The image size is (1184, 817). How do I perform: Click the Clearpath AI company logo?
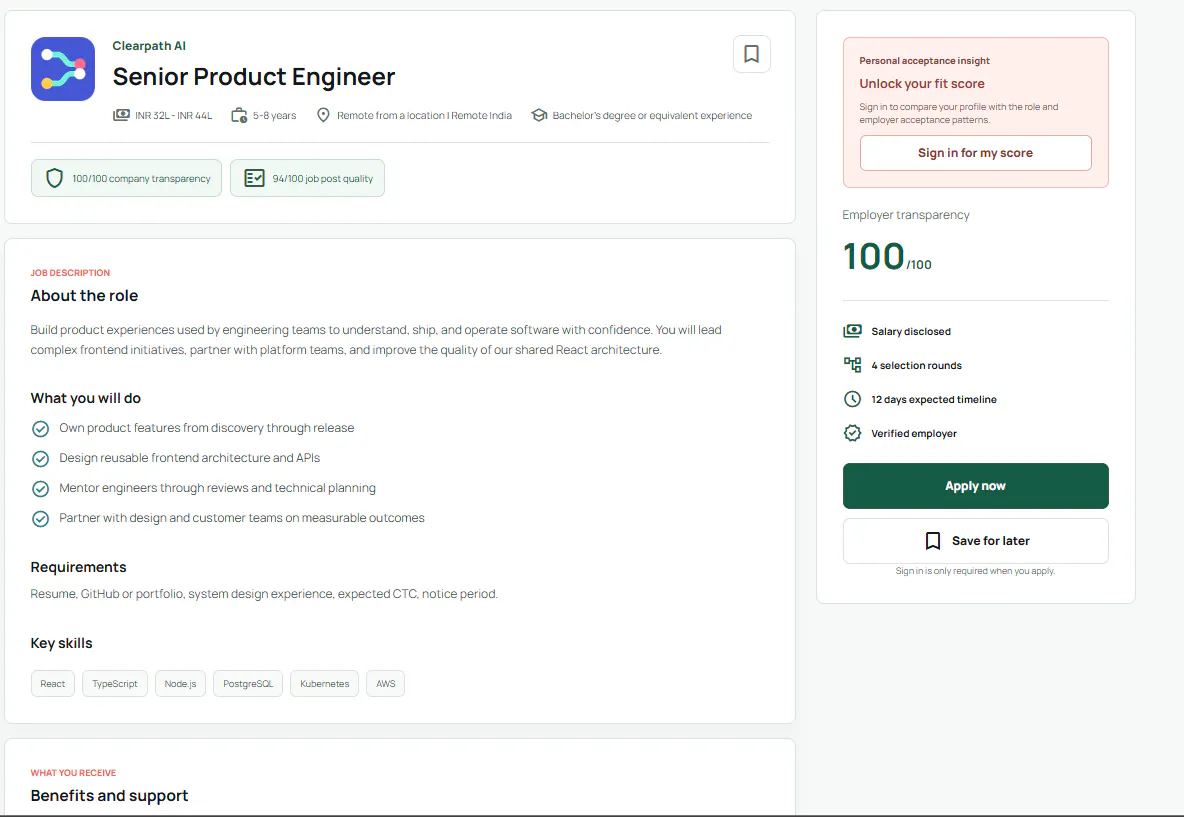click(x=63, y=69)
